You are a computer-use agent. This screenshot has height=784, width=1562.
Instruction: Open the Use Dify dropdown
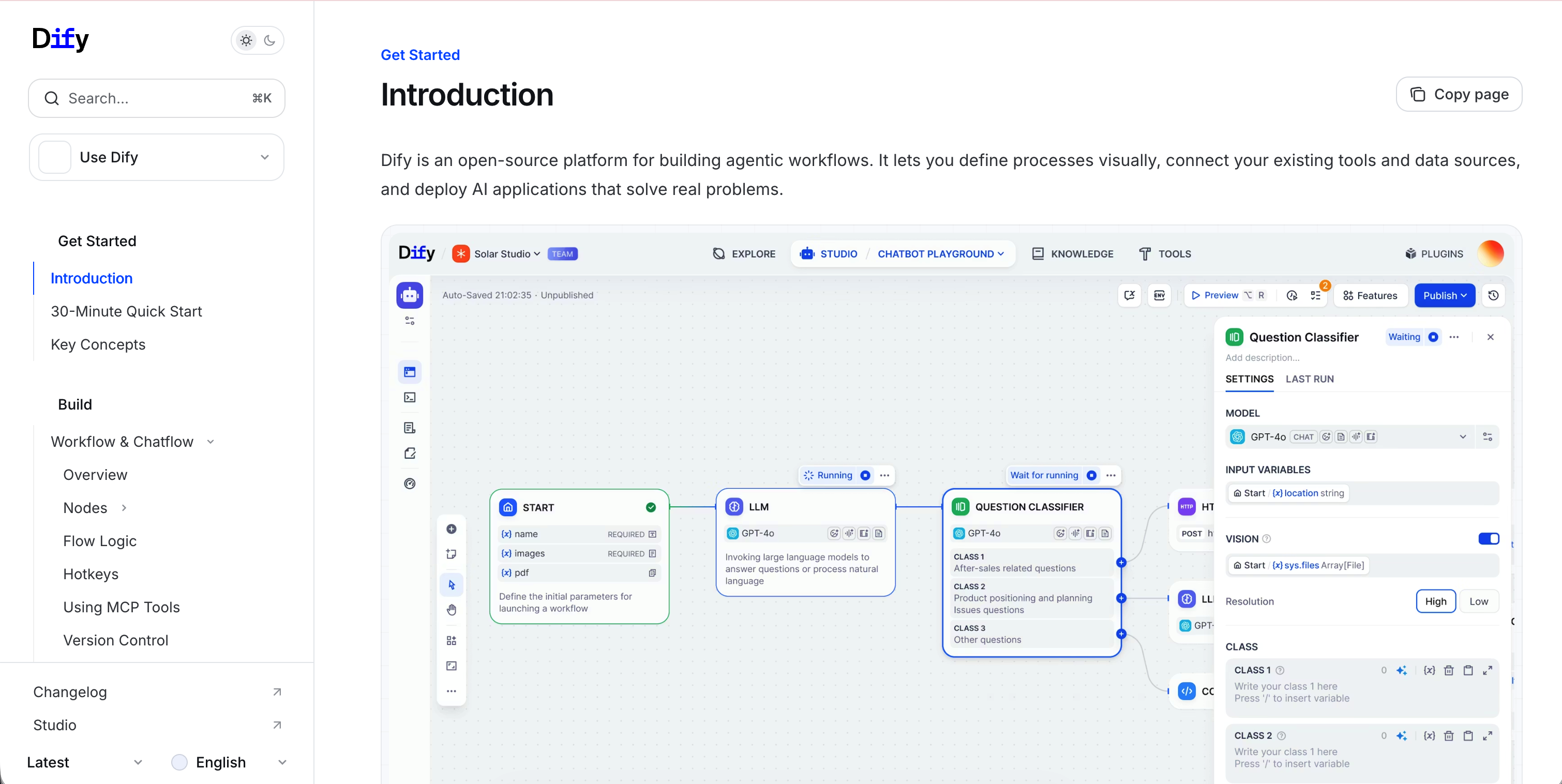156,157
